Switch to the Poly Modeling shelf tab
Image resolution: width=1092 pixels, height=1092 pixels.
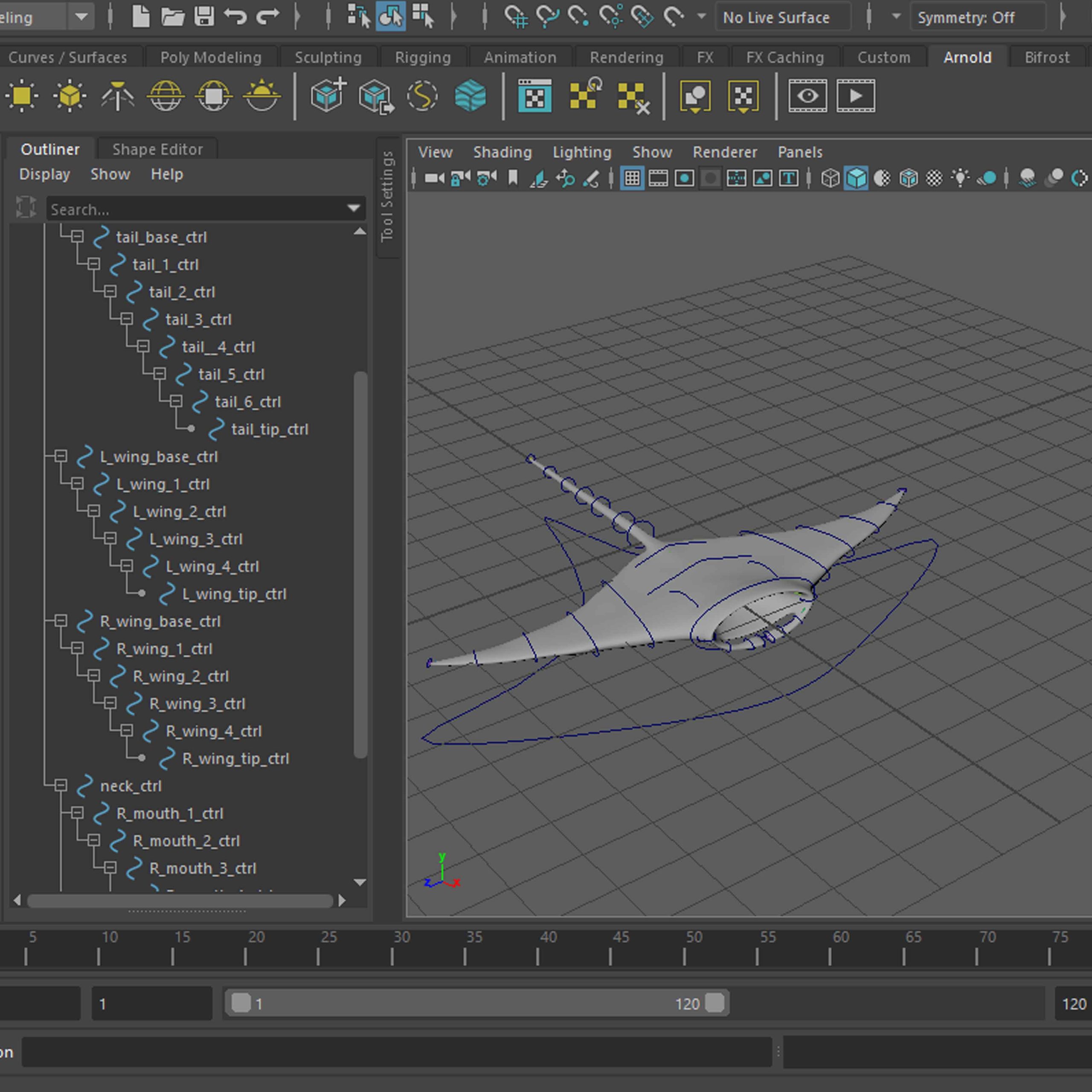coord(211,57)
